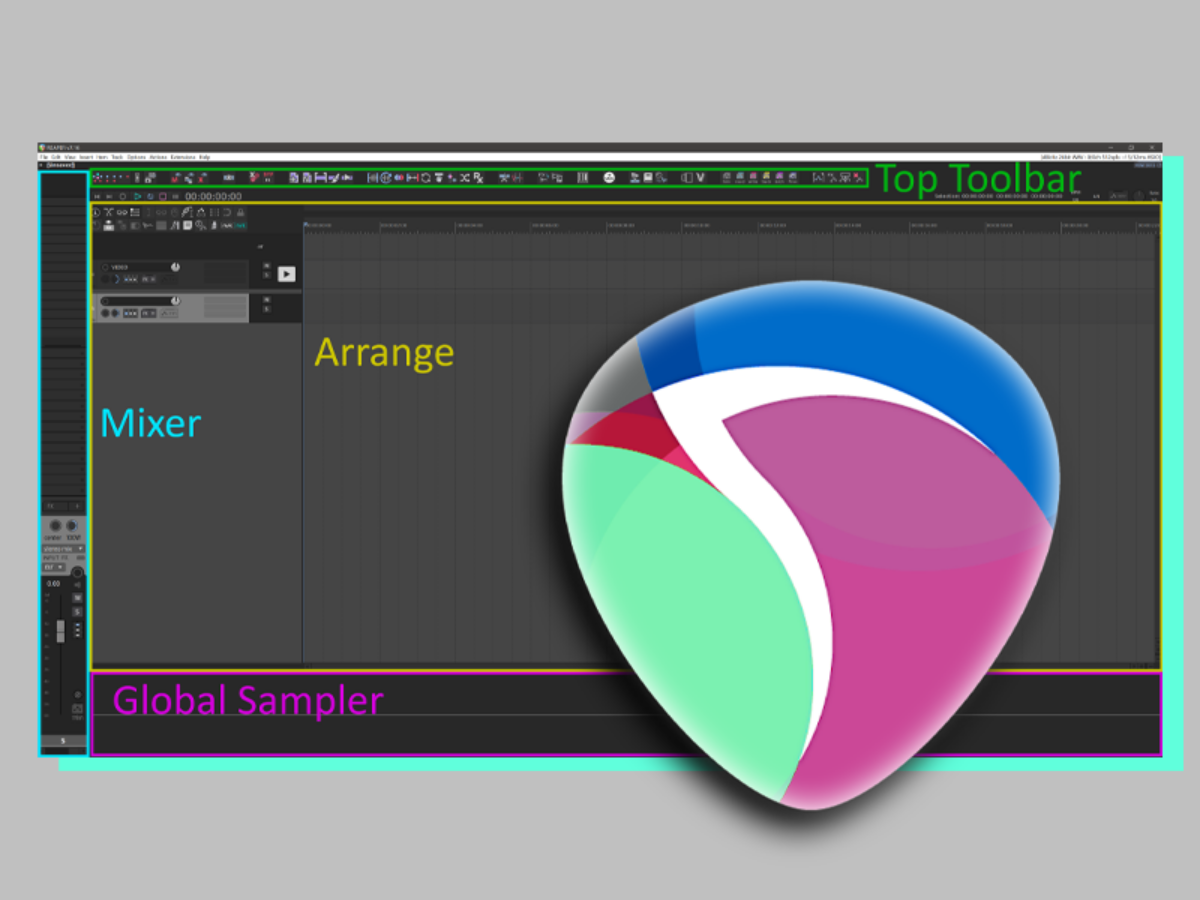1200x900 pixels.
Task: Open the Insert menu
Action: pyautogui.click(x=86, y=157)
